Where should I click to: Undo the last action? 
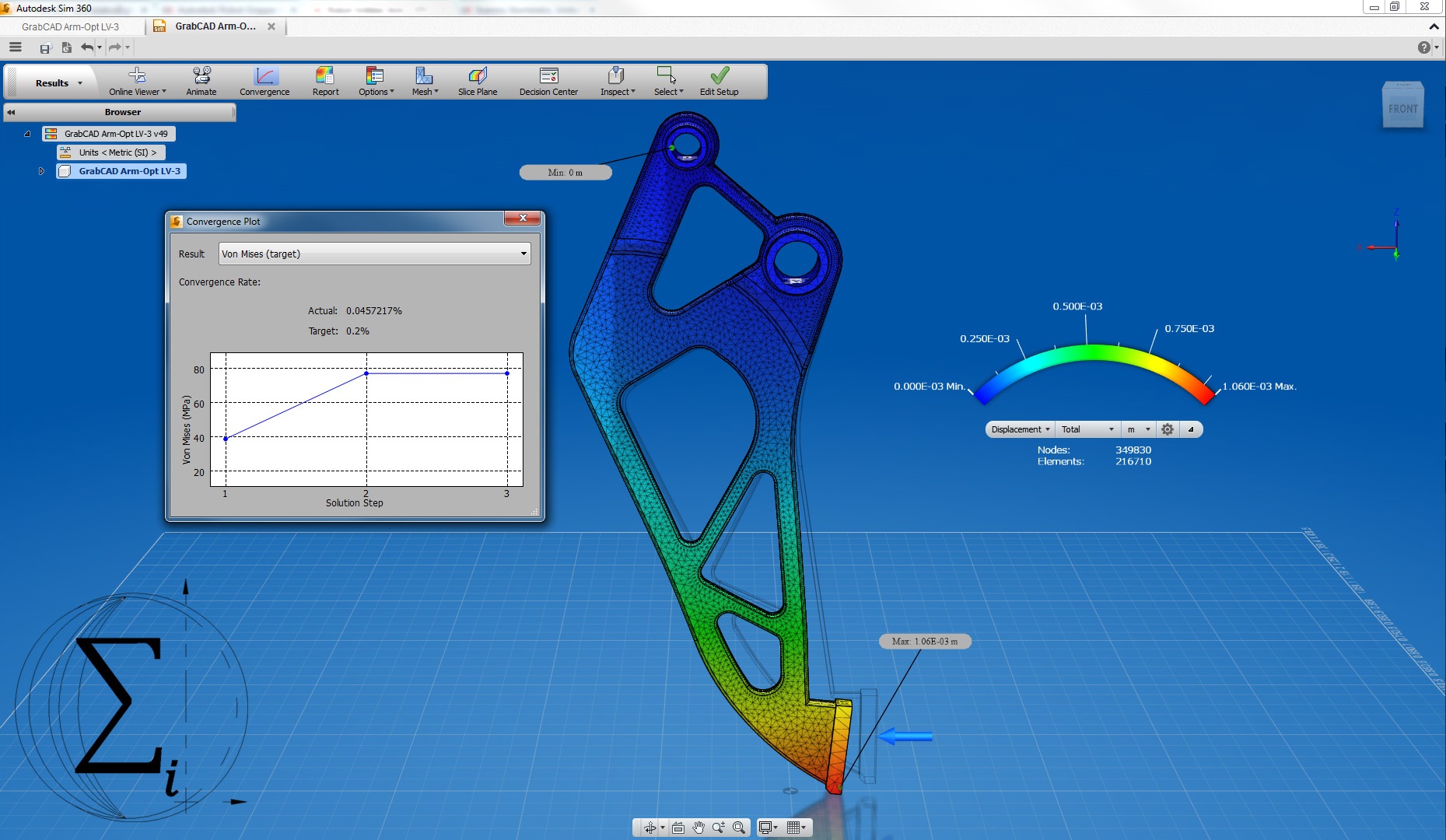pyautogui.click(x=87, y=47)
